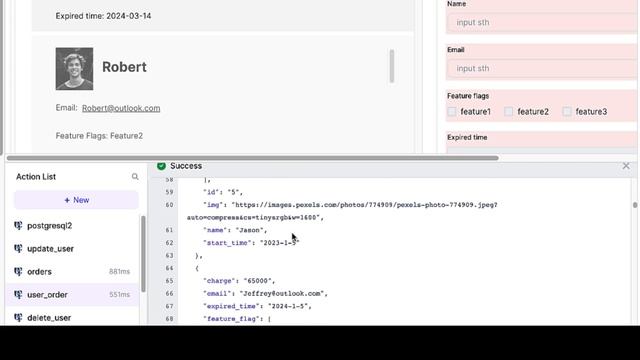The width and height of the screenshot is (640, 360).
Task: Click the Action List title
Action: tap(36, 177)
